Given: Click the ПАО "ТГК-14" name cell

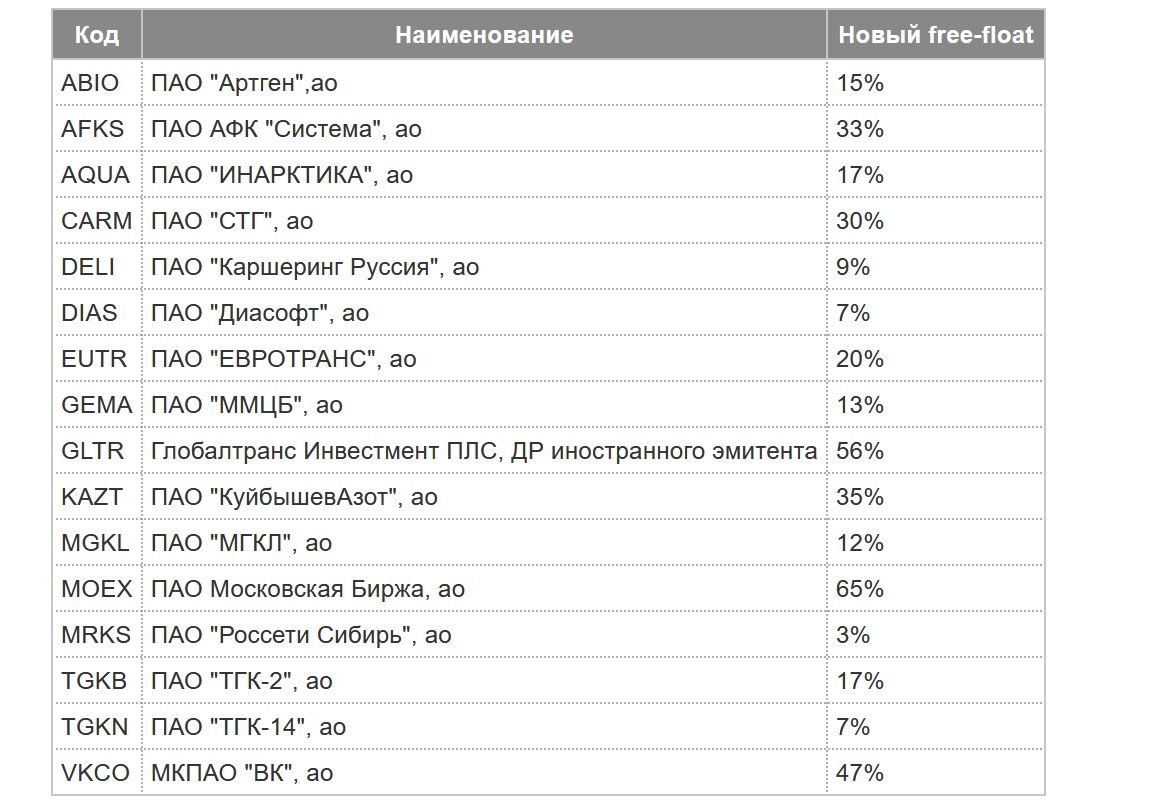Looking at the screenshot, I should [x=248, y=727].
